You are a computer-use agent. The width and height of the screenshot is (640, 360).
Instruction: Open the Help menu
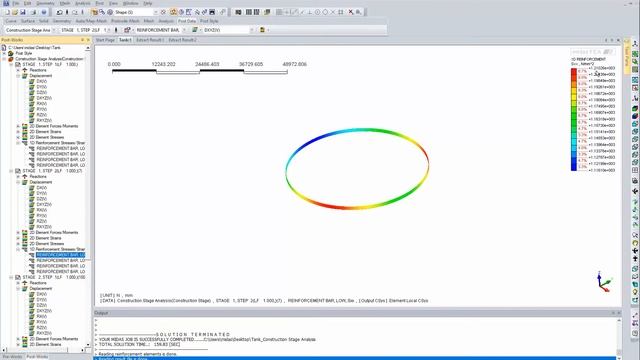click(148, 3)
